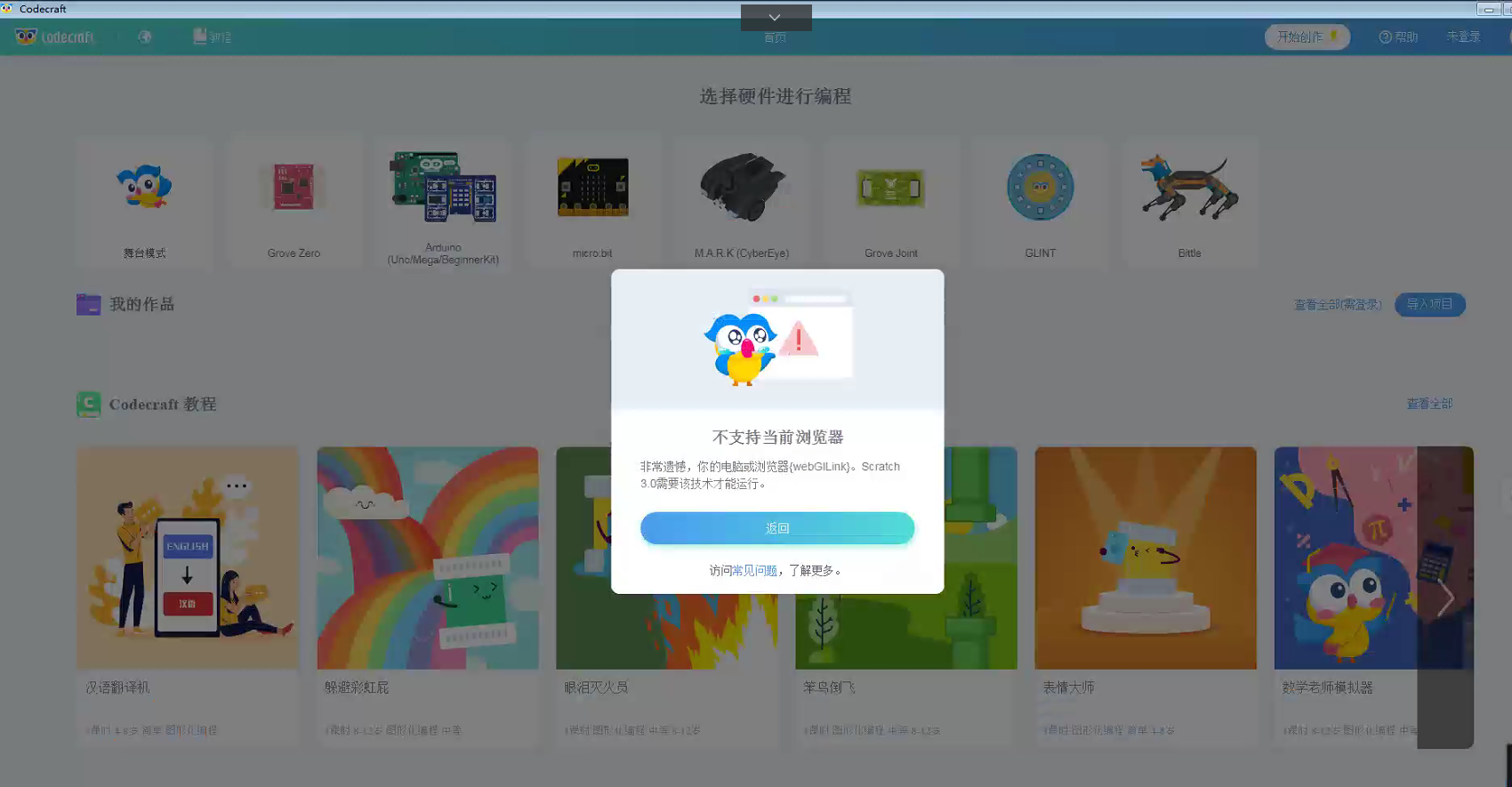Click the 眼泪灭火员 tutorial title
Screen dimensions: 1512x787
point(596,687)
